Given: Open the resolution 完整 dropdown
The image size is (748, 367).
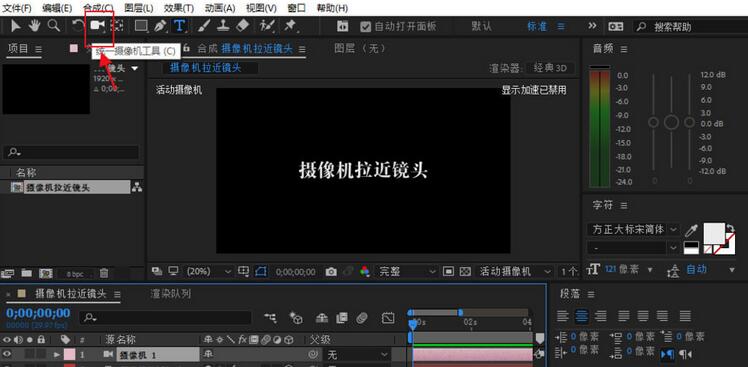Looking at the screenshot, I should pyautogui.click(x=406, y=272).
